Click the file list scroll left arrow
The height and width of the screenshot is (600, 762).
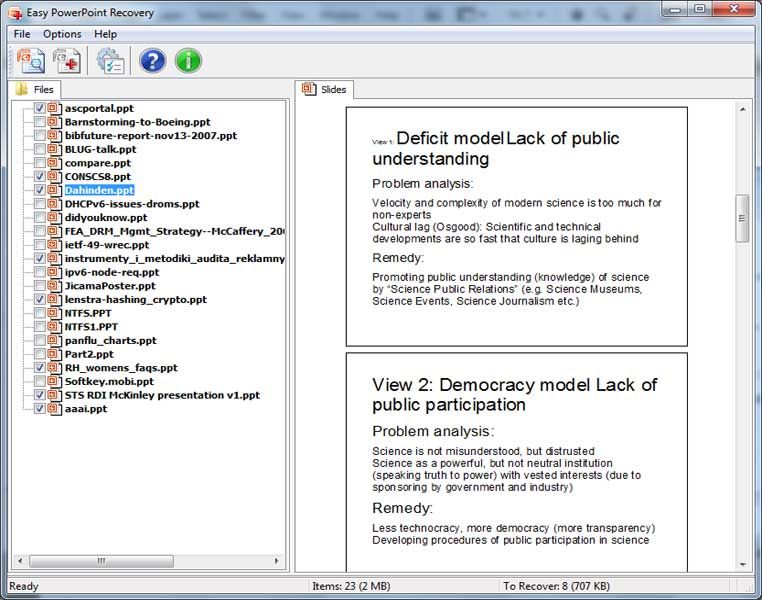pos(20,561)
